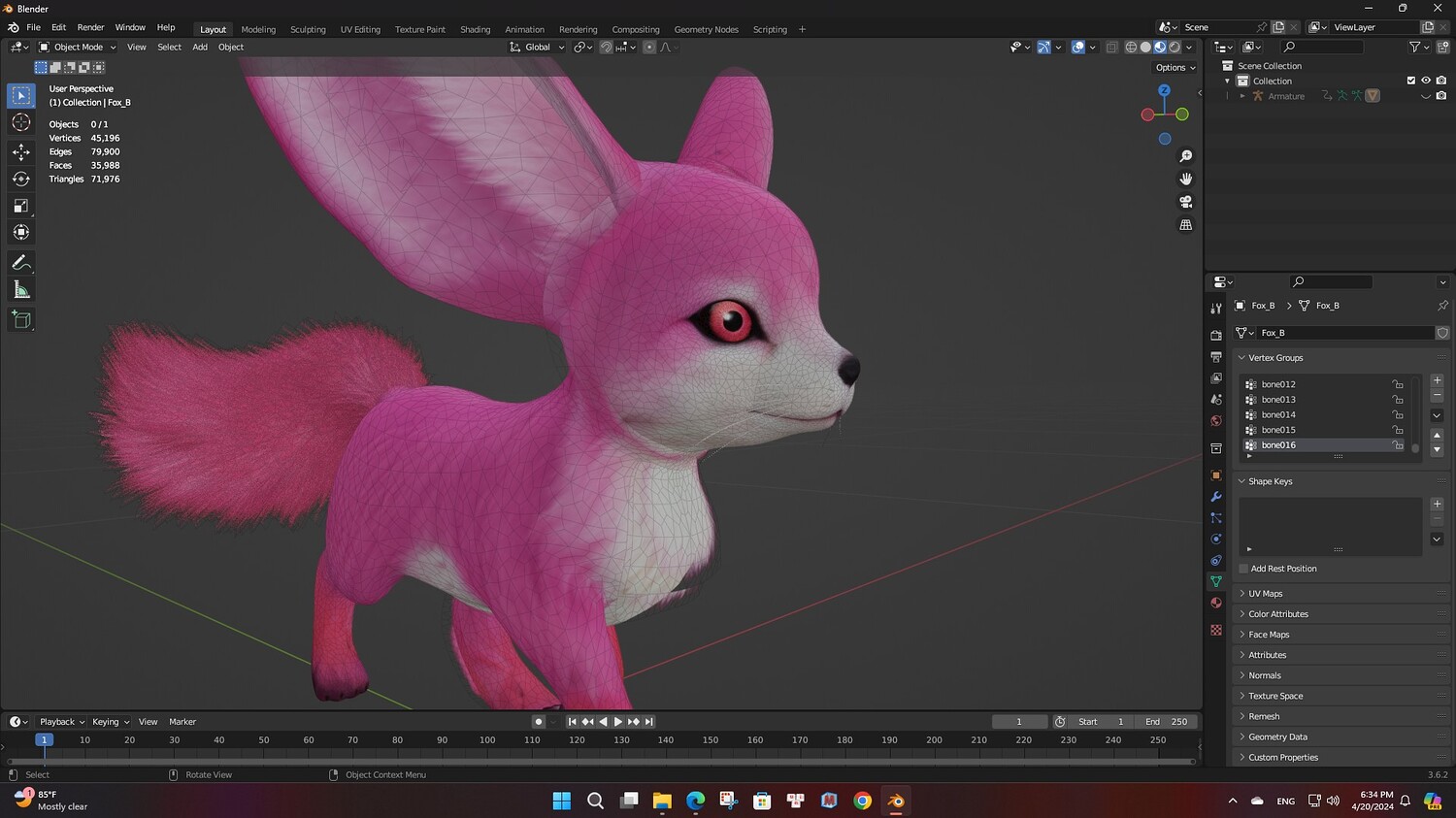Click the End frame field

pyautogui.click(x=1166, y=722)
